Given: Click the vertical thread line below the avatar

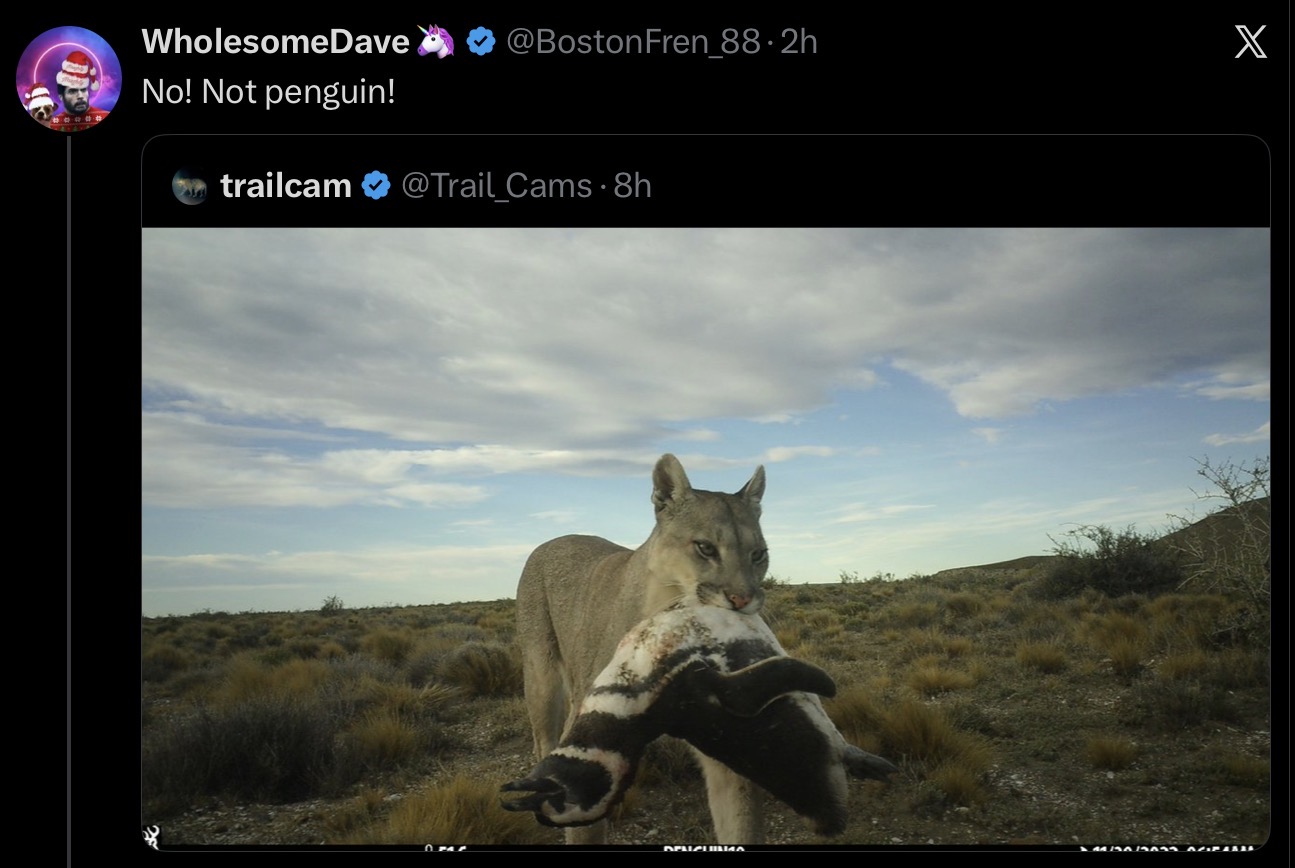Looking at the screenshot, I should [69, 500].
